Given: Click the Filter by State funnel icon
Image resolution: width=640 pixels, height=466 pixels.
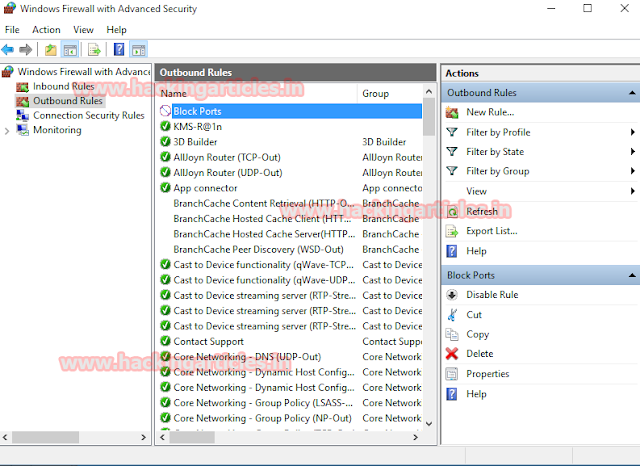Looking at the screenshot, I should pos(452,152).
